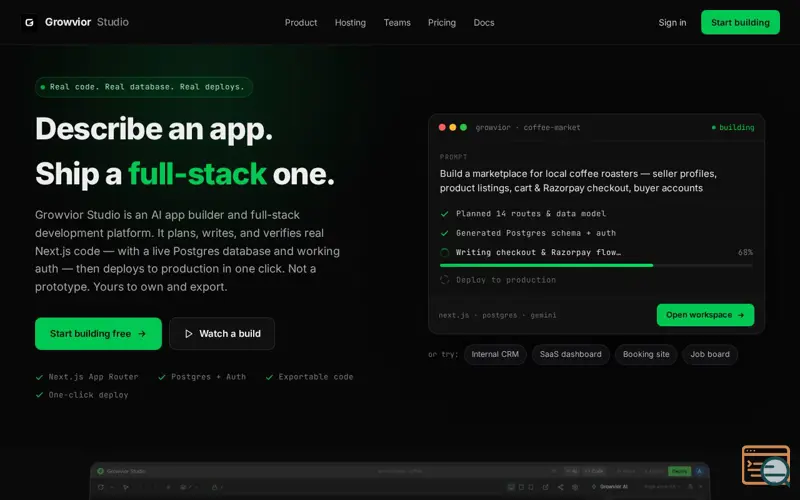Click the share icon in preview toolbar
The height and width of the screenshot is (500, 800).
pos(560,487)
